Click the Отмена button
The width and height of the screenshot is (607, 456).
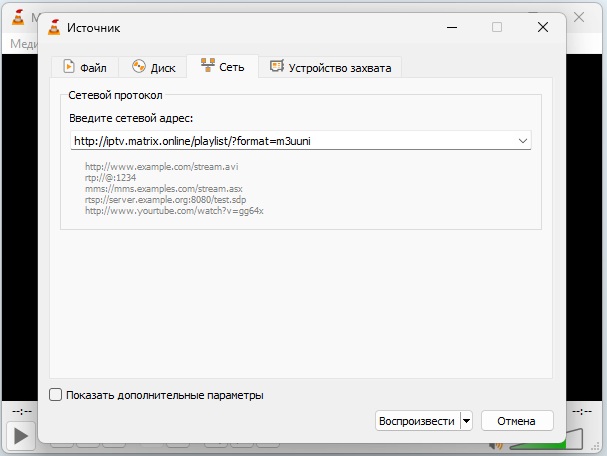click(x=517, y=421)
